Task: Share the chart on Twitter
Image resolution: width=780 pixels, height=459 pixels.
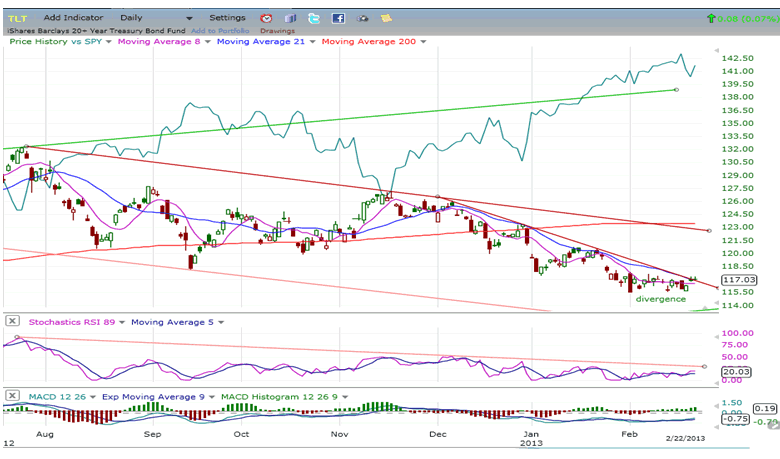Action: pyautogui.click(x=314, y=18)
